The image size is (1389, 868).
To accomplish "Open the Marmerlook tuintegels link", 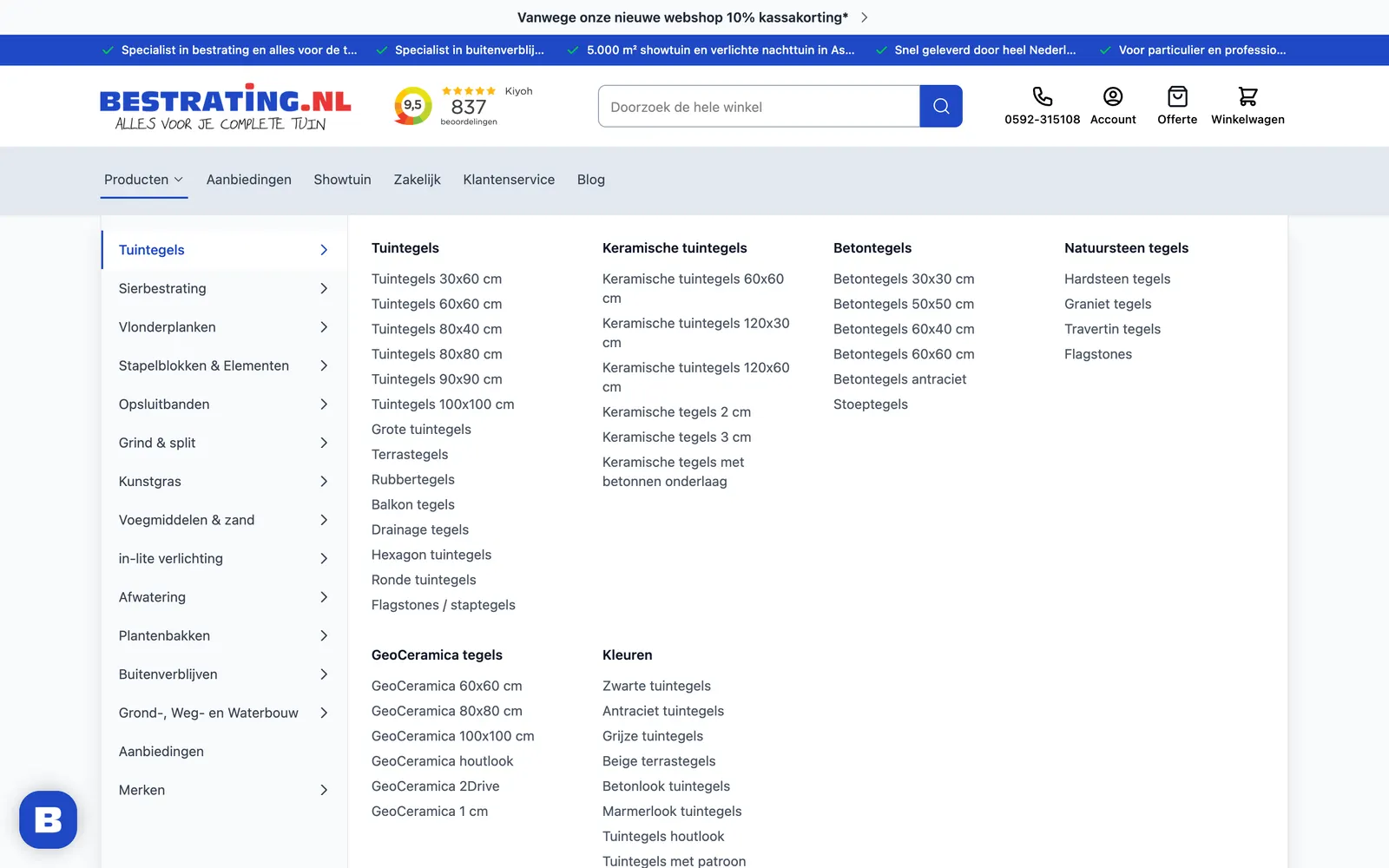I will click(x=672, y=812).
